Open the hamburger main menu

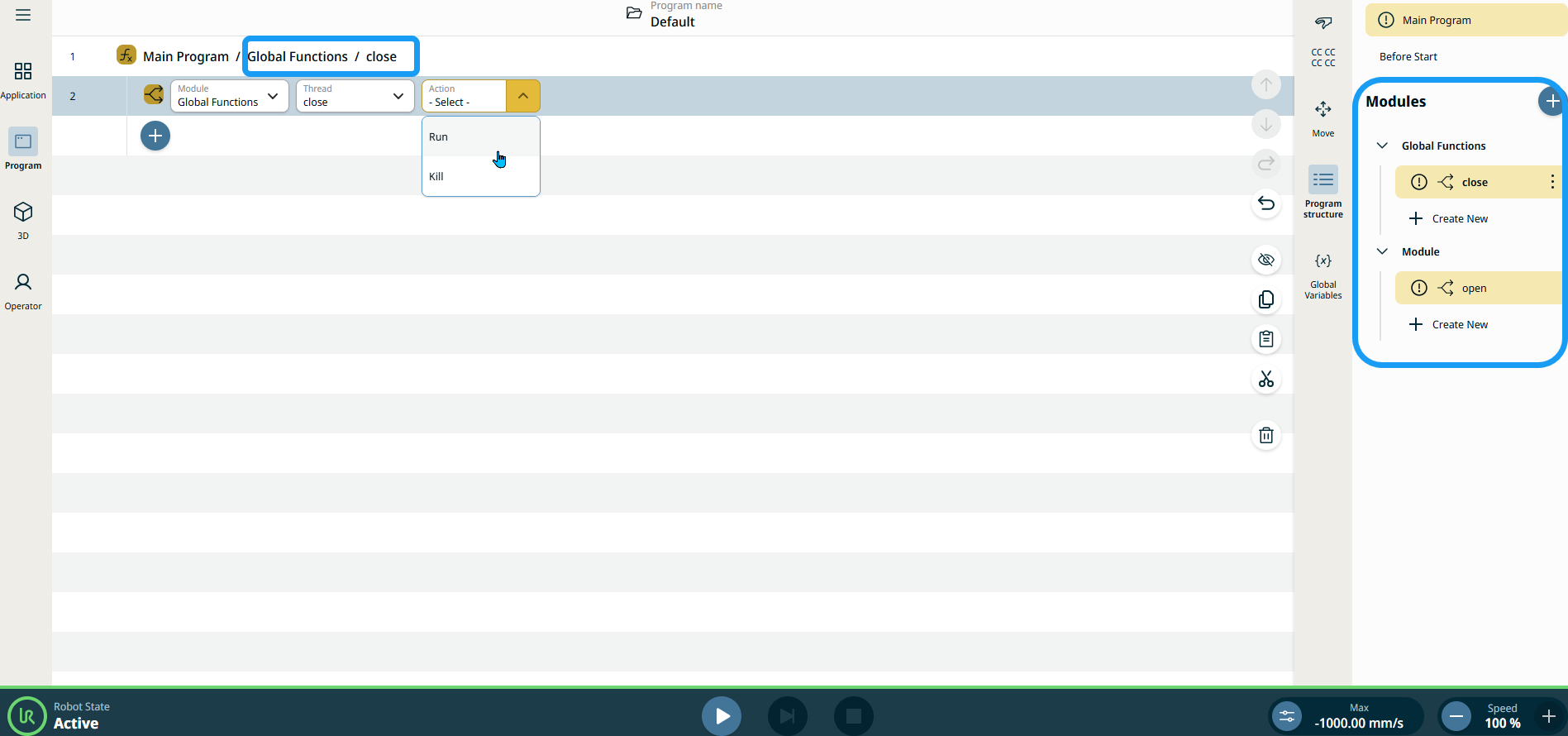pos(23,15)
